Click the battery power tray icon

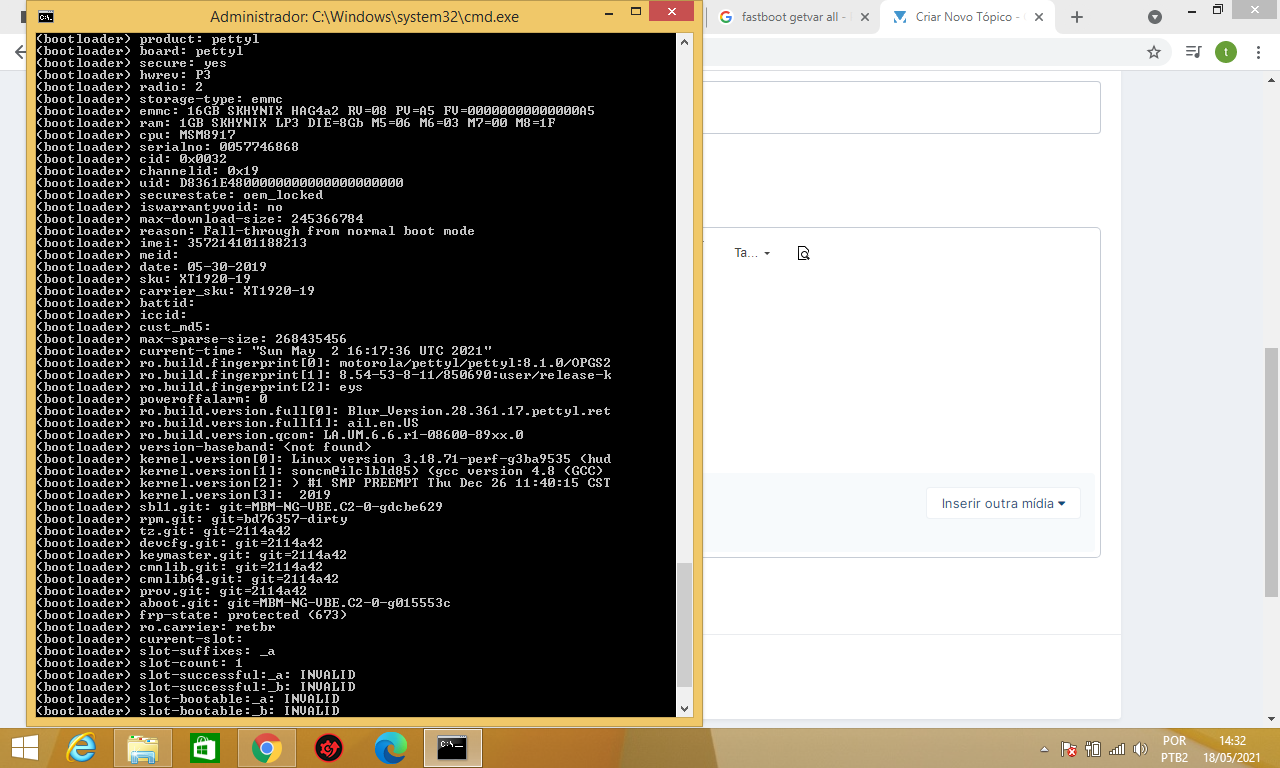pos(1093,749)
